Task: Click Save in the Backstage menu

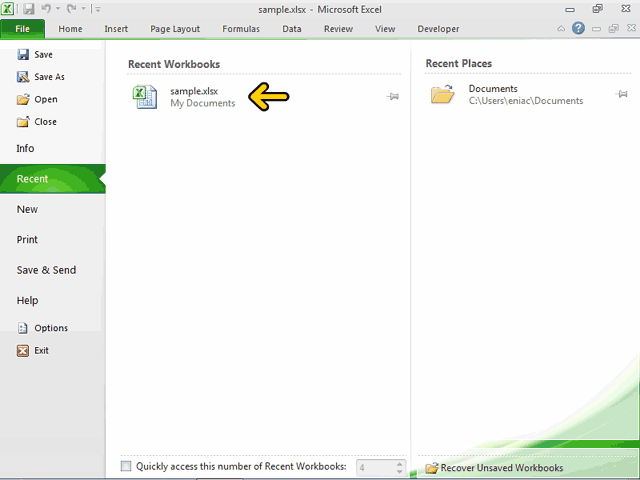Action: click(35, 55)
